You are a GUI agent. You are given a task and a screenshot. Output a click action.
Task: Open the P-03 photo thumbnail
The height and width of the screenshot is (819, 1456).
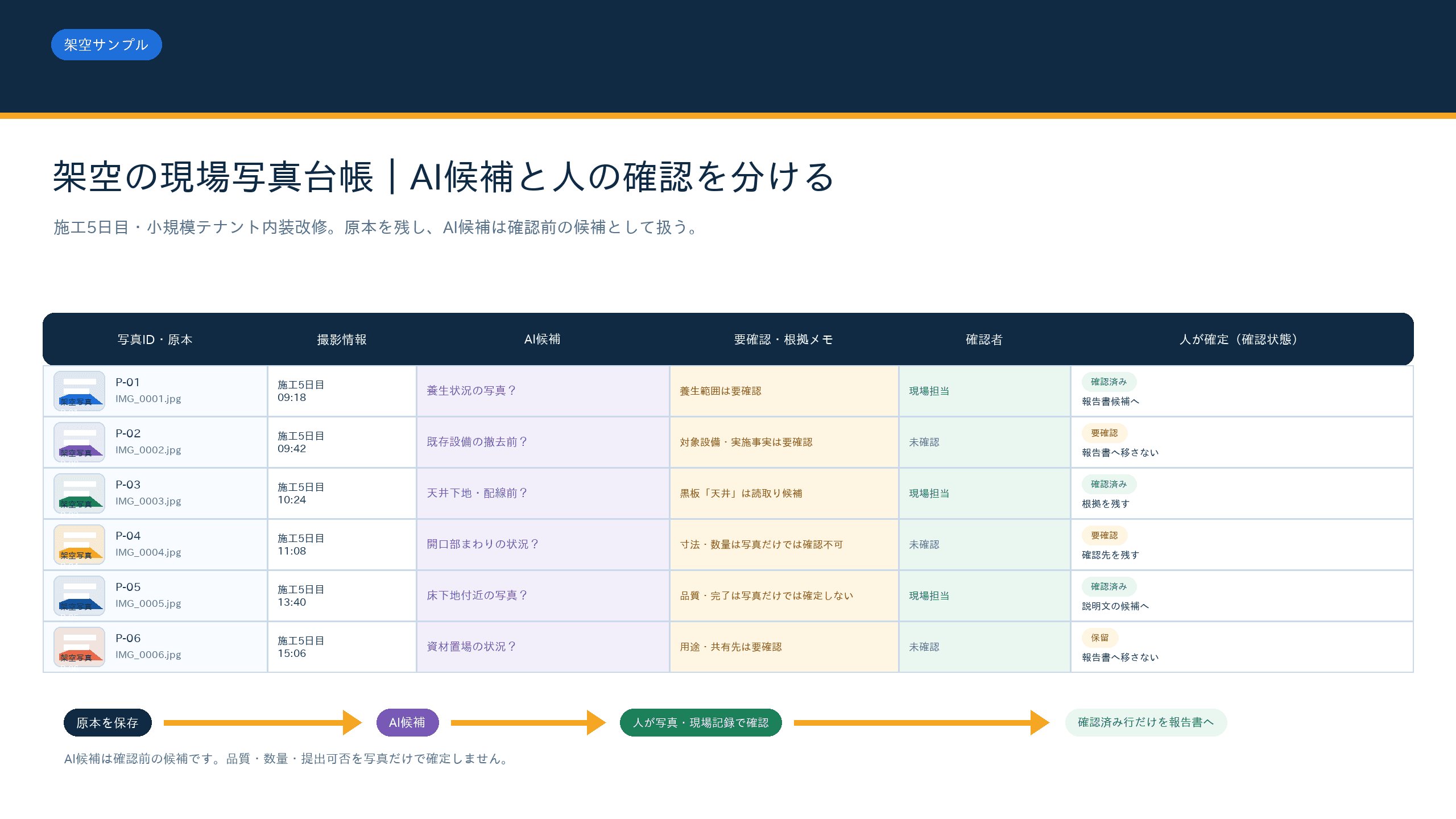coord(79,493)
